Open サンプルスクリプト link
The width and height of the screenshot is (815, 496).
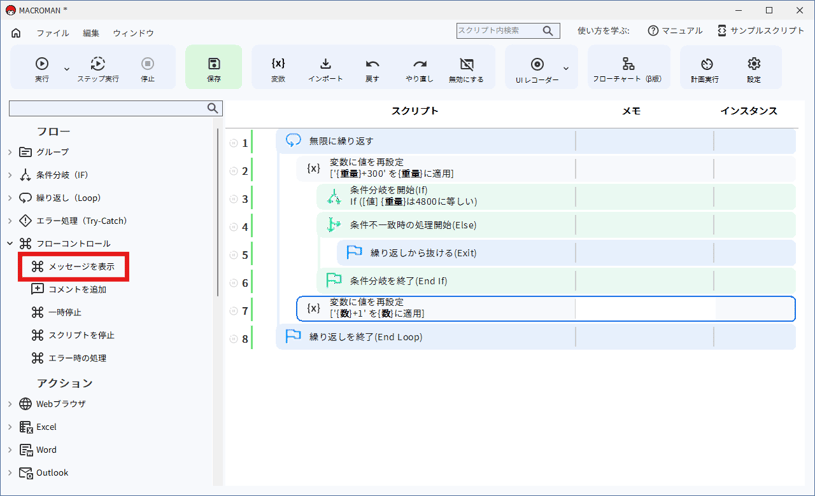(761, 31)
